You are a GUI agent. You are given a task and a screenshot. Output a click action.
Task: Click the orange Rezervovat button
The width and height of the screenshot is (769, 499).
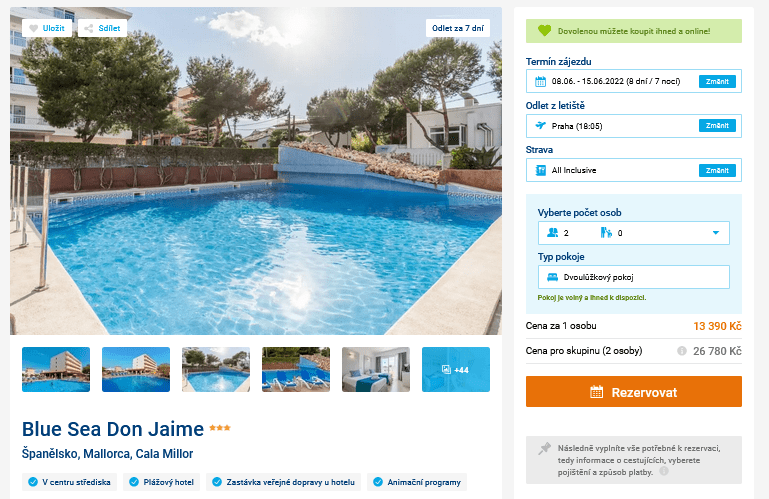tap(634, 392)
